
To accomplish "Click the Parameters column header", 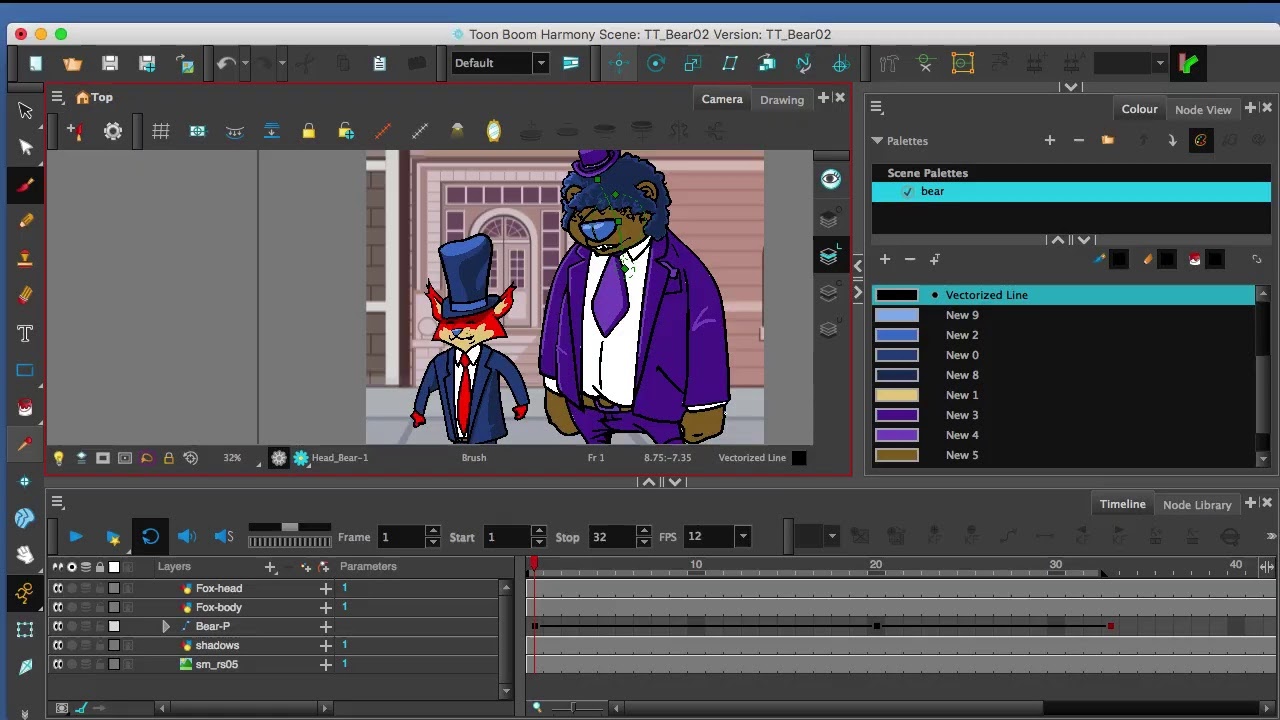I will (x=368, y=566).
